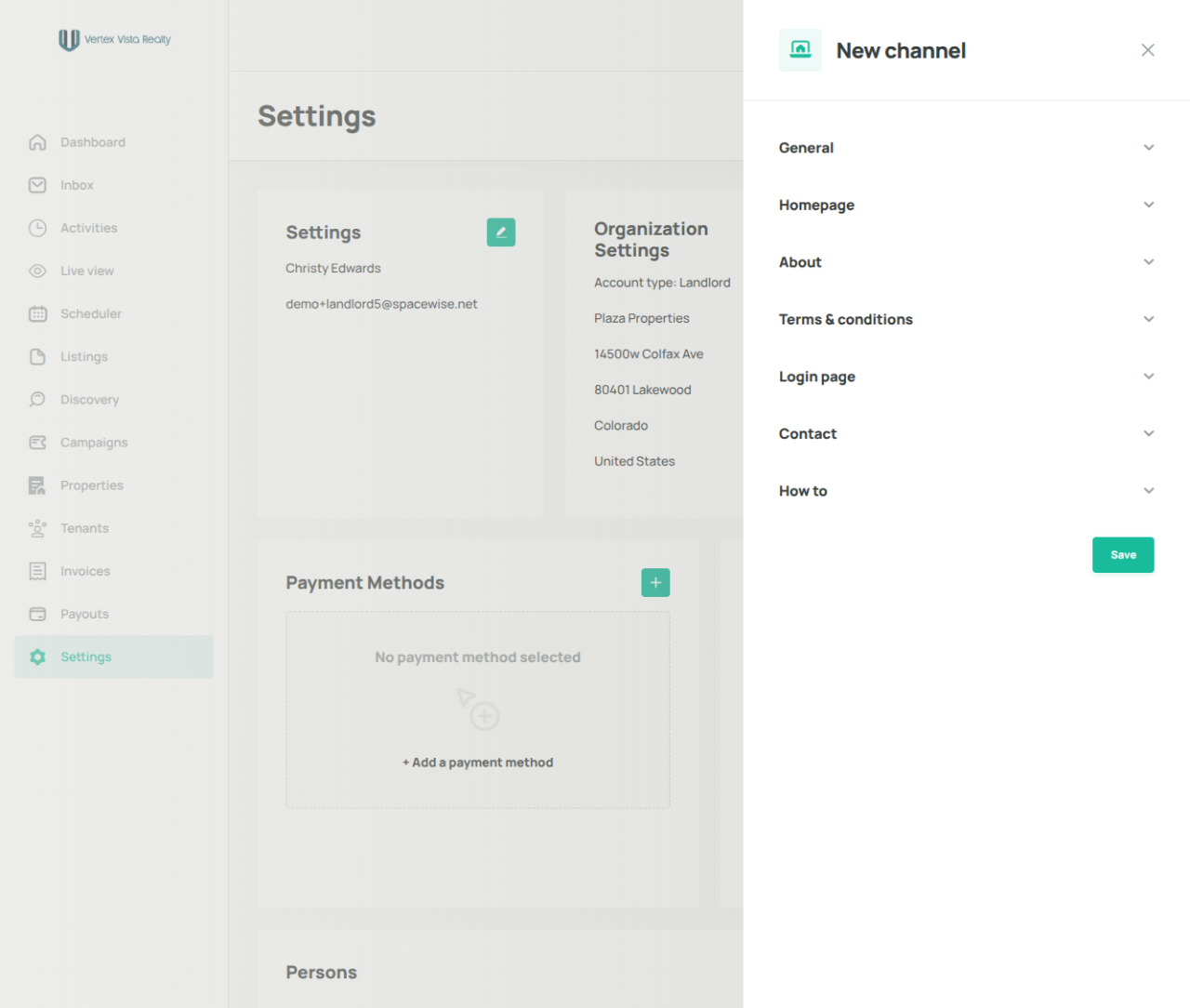Expand the Login page section
Screen dimensions: 1190x1008
966,377
